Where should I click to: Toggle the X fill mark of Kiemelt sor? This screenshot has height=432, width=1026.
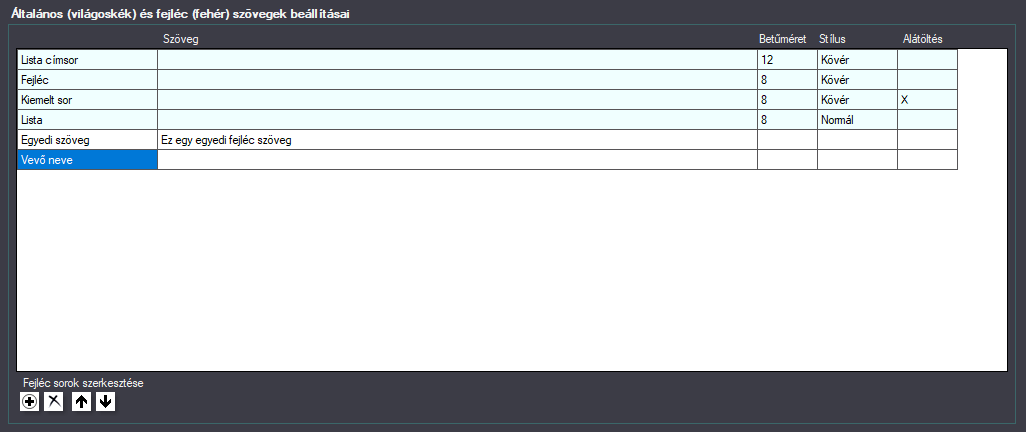(927, 100)
